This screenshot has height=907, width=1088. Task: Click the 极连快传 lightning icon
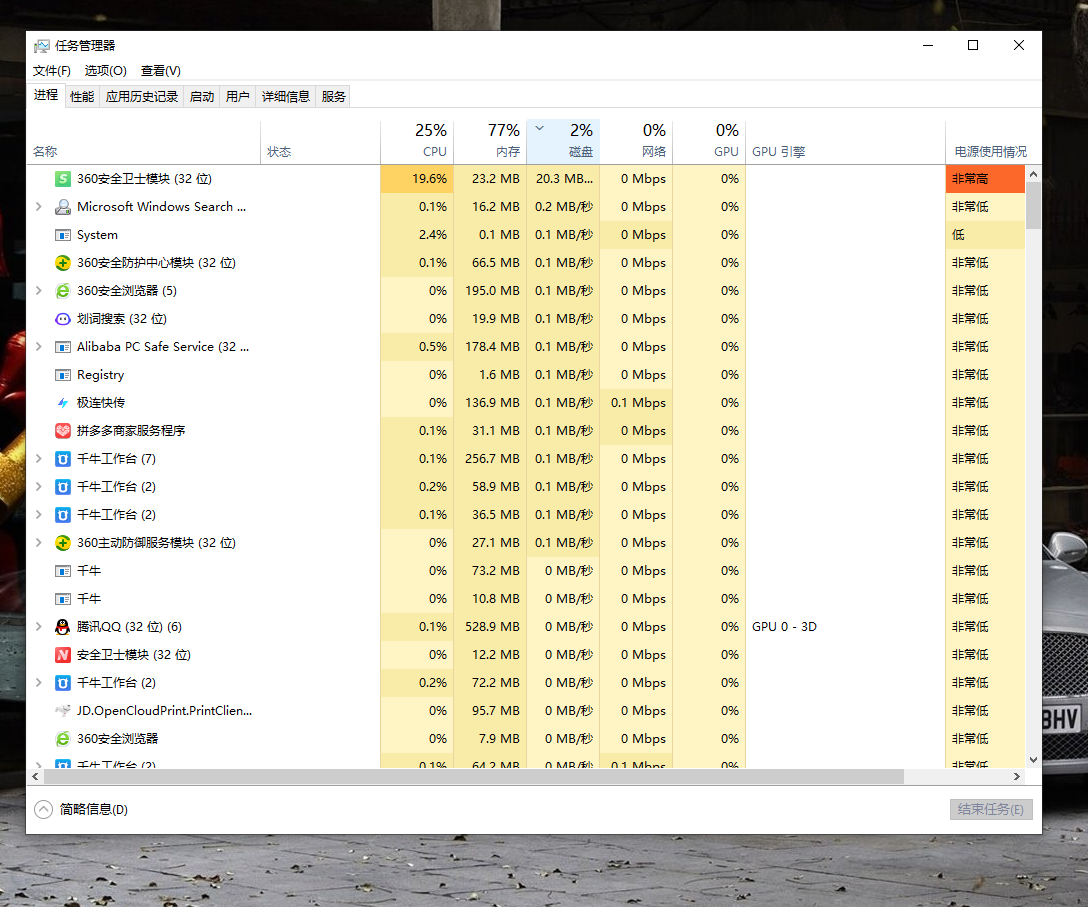(x=62, y=403)
